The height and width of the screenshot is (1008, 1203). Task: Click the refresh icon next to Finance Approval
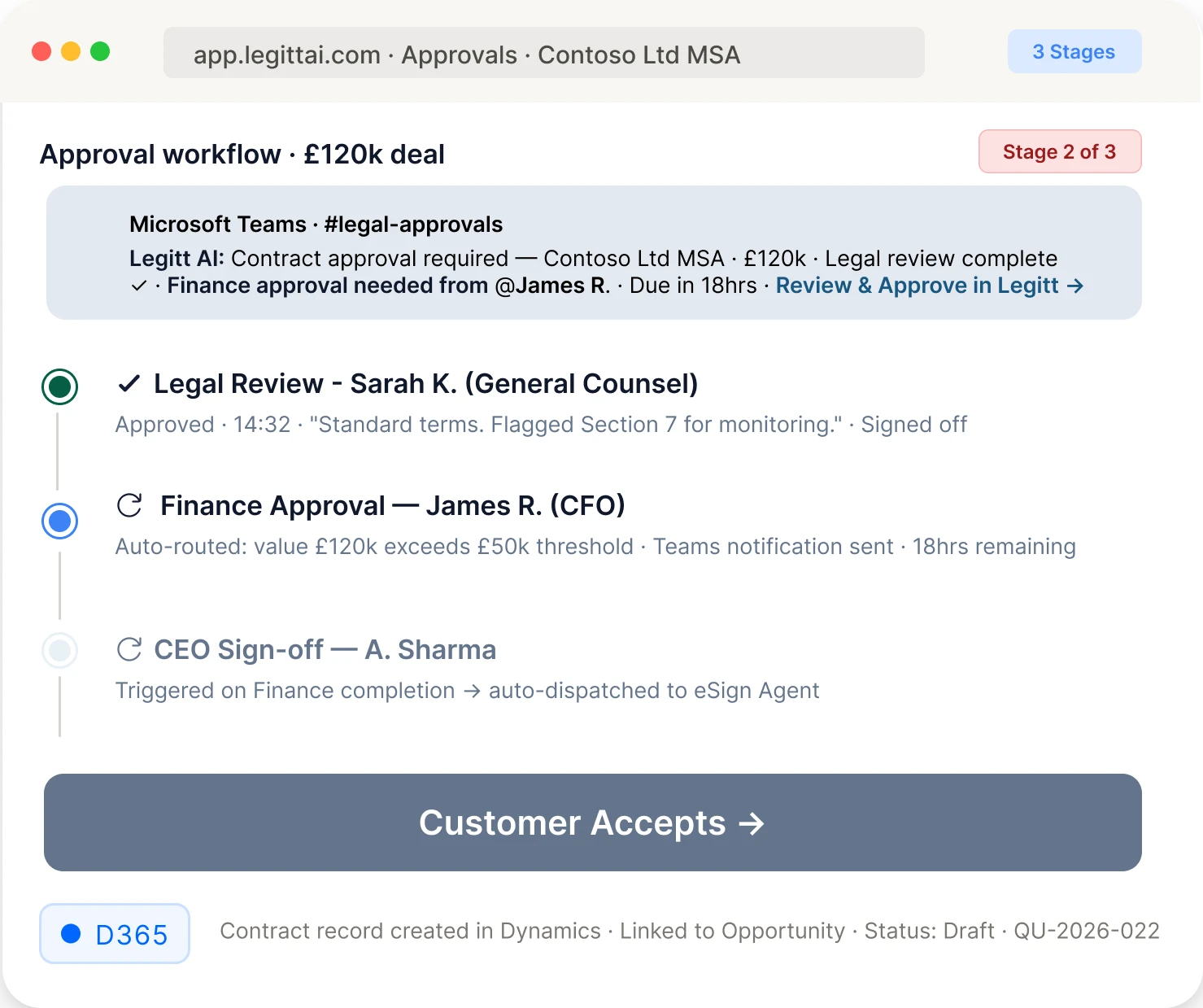click(131, 504)
